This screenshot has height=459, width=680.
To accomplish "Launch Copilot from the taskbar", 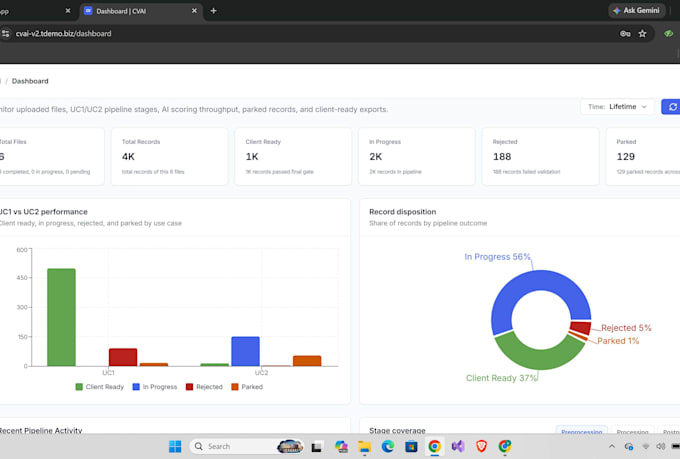I will pos(341,446).
